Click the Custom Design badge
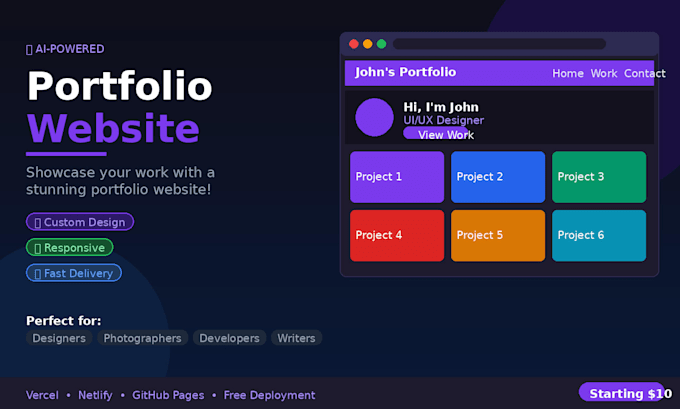This screenshot has width=680, height=409. 80,222
